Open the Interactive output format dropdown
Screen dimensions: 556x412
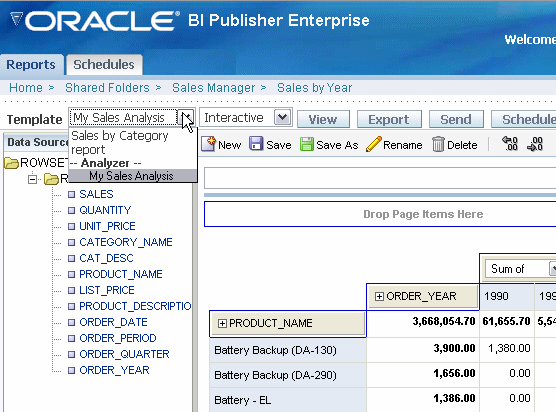[x=283, y=117]
